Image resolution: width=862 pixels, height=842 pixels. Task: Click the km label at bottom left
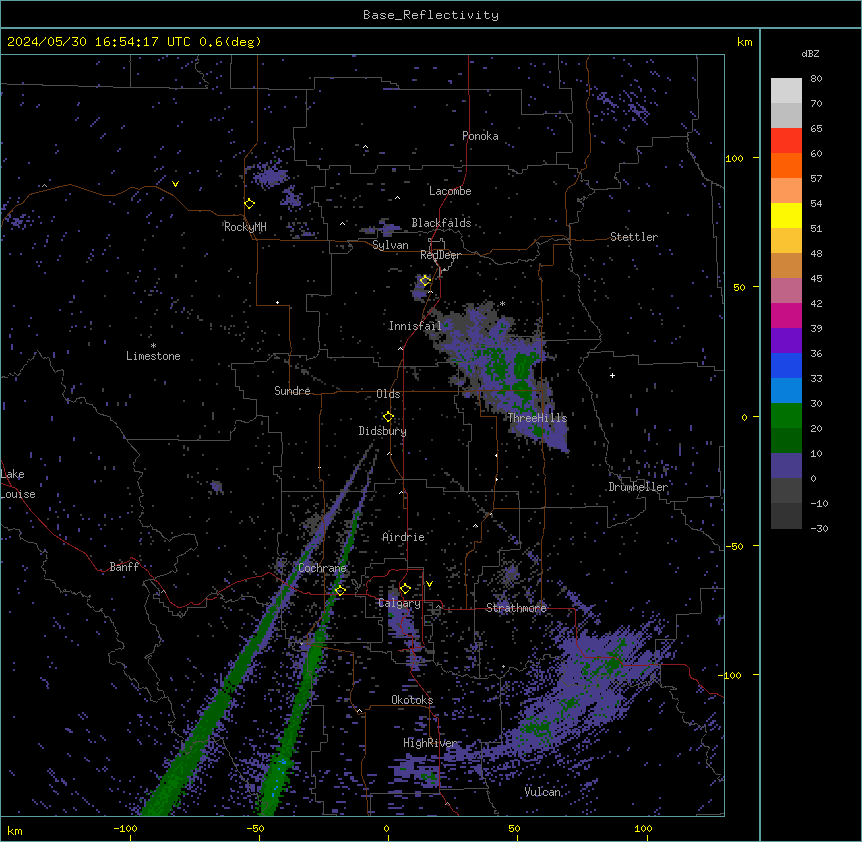pos(15,830)
